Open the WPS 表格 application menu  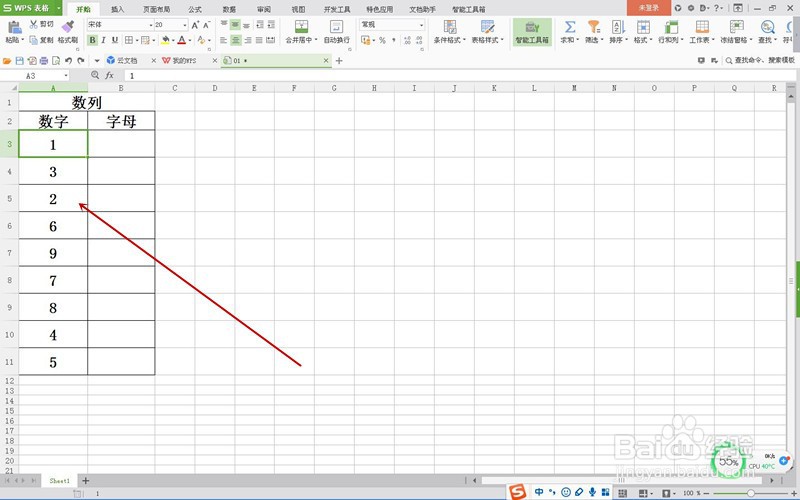31,8
